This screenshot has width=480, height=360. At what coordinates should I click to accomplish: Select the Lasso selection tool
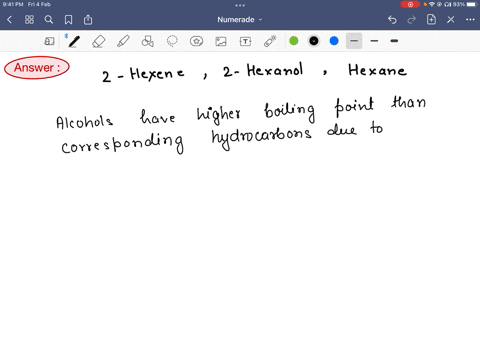pos(172,41)
